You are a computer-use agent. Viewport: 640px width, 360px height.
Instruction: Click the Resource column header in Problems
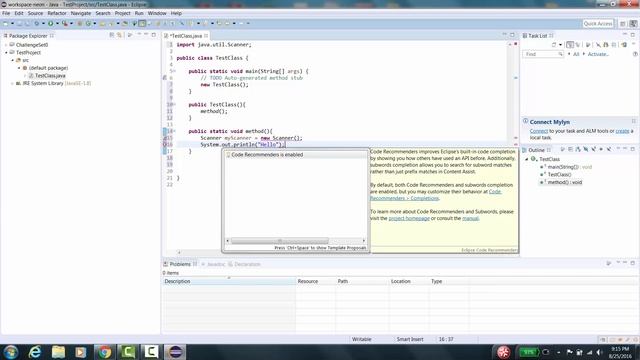point(316,281)
